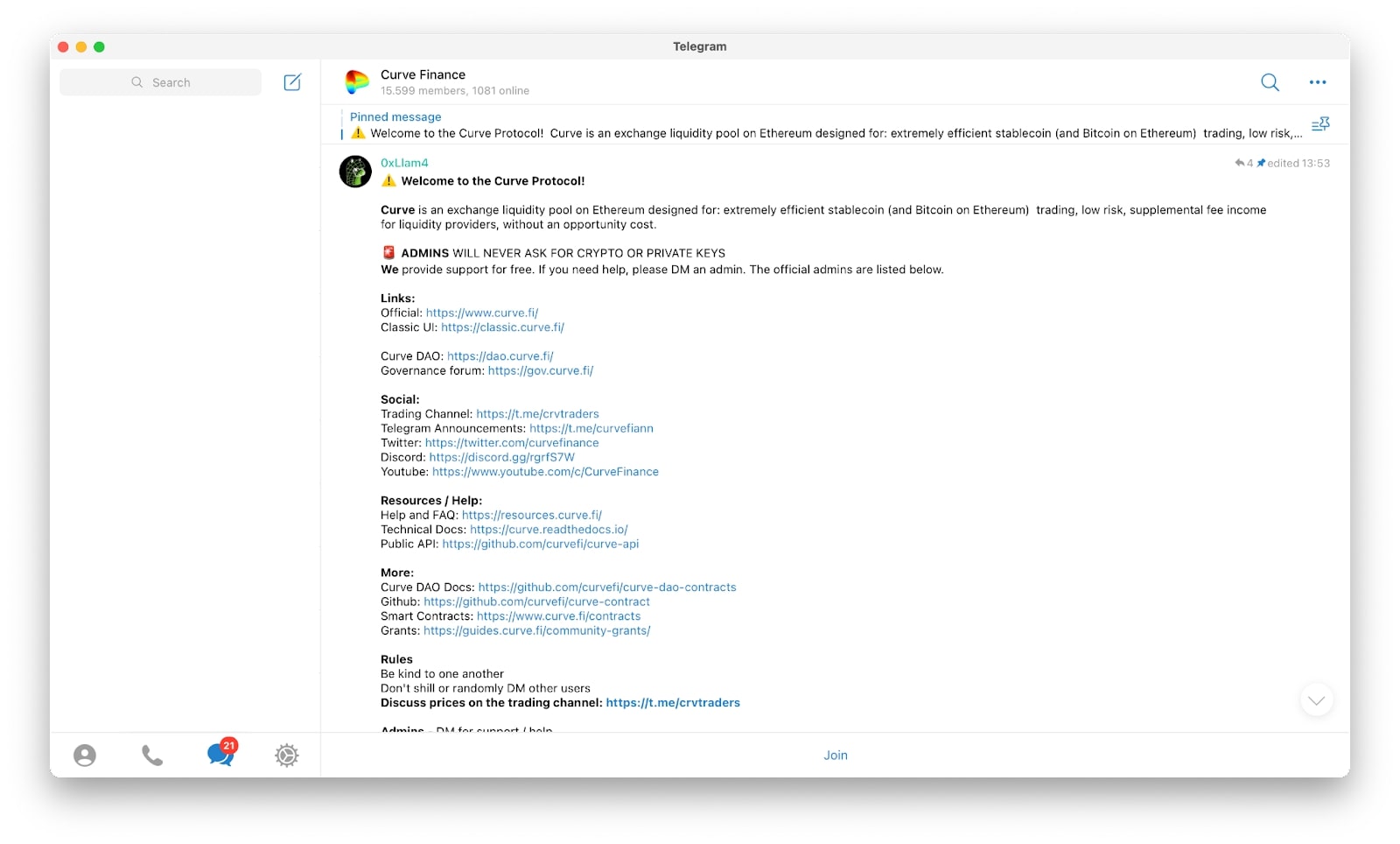Open the curve-api Public API github link
Screen dimensions: 1400x844
point(541,545)
